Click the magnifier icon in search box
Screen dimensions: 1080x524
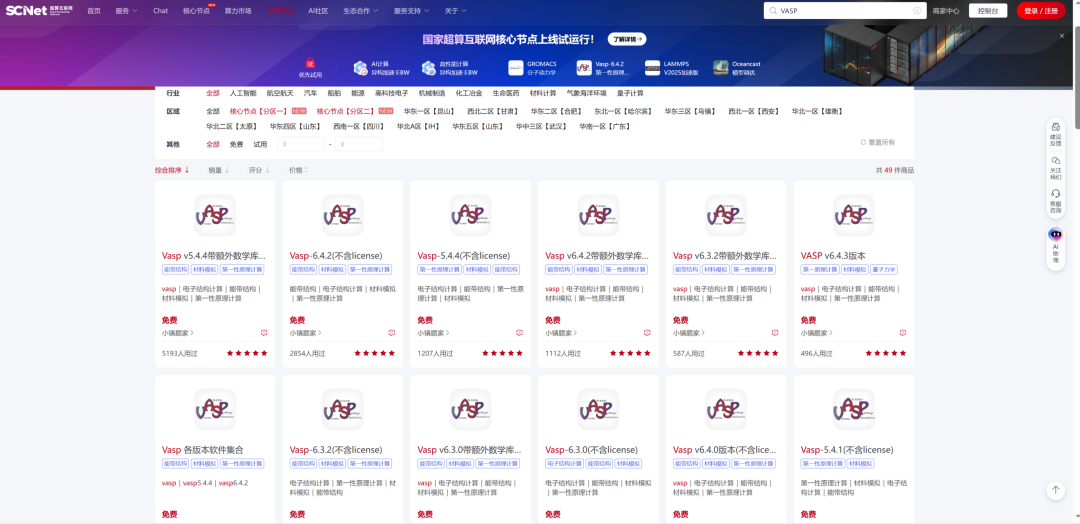(773, 10)
